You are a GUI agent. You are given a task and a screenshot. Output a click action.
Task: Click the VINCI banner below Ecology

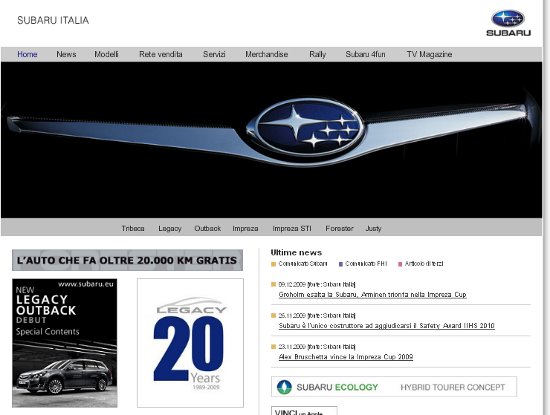point(304,411)
